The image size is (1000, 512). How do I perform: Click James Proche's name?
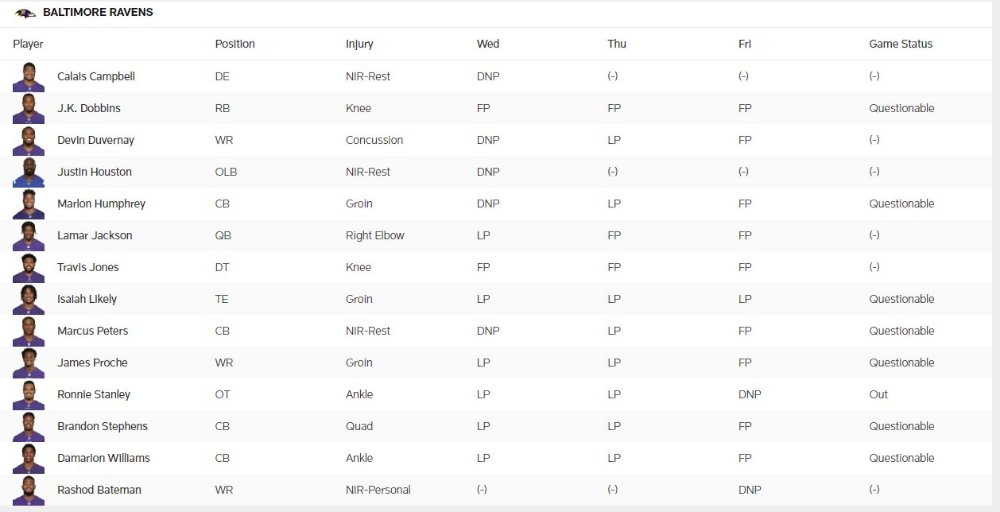coord(92,363)
